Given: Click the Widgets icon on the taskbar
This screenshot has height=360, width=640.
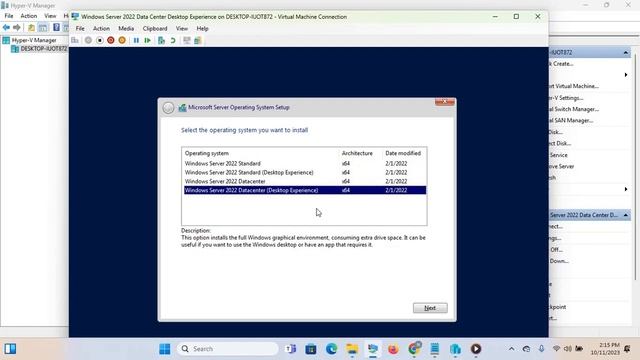Looking at the screenshot, I should (10, 349).
